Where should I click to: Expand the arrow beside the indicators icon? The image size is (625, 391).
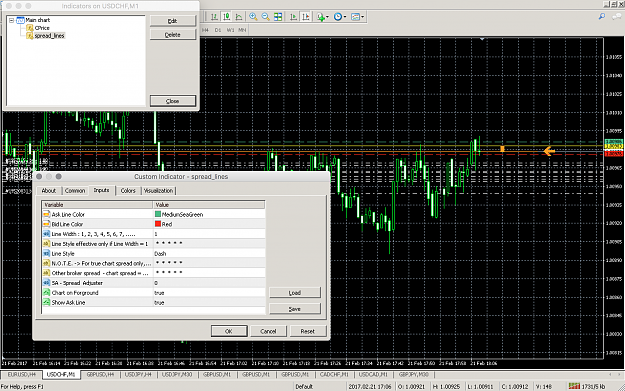(327, 17)
